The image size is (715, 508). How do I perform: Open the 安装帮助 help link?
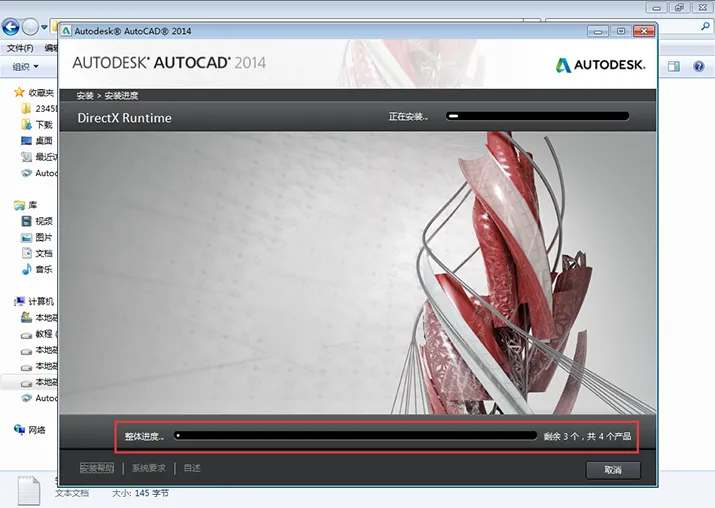click(x=97, y=468)
